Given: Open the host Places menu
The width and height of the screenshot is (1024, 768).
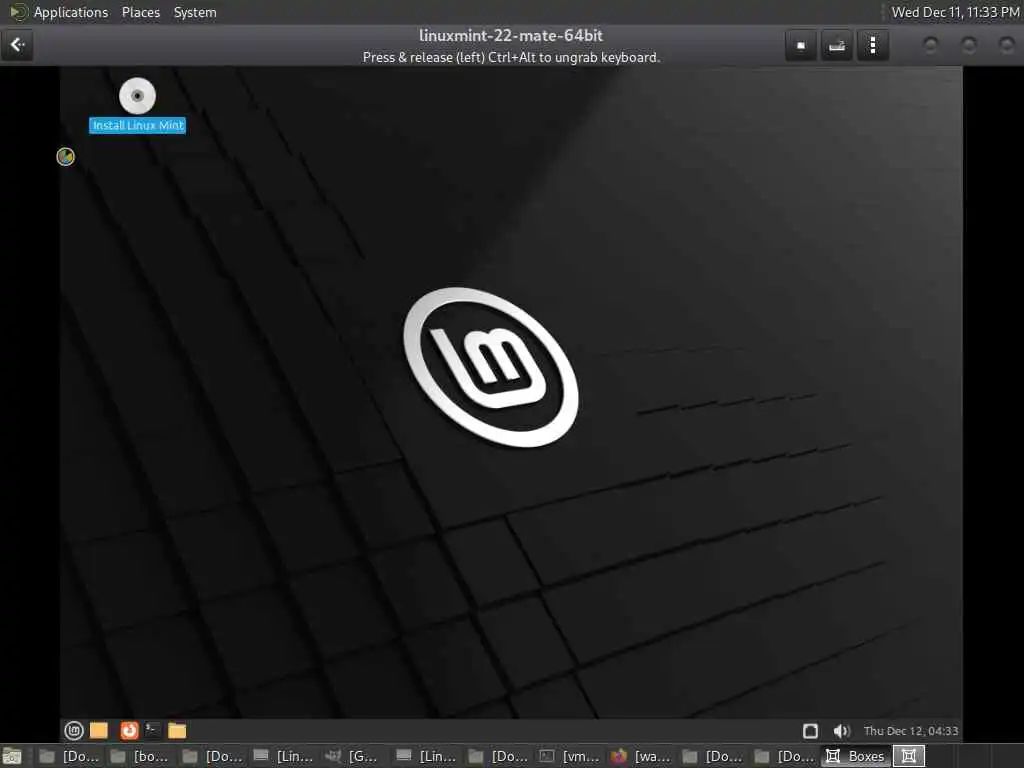Looking at the screenshot, I should pos(140,12).
